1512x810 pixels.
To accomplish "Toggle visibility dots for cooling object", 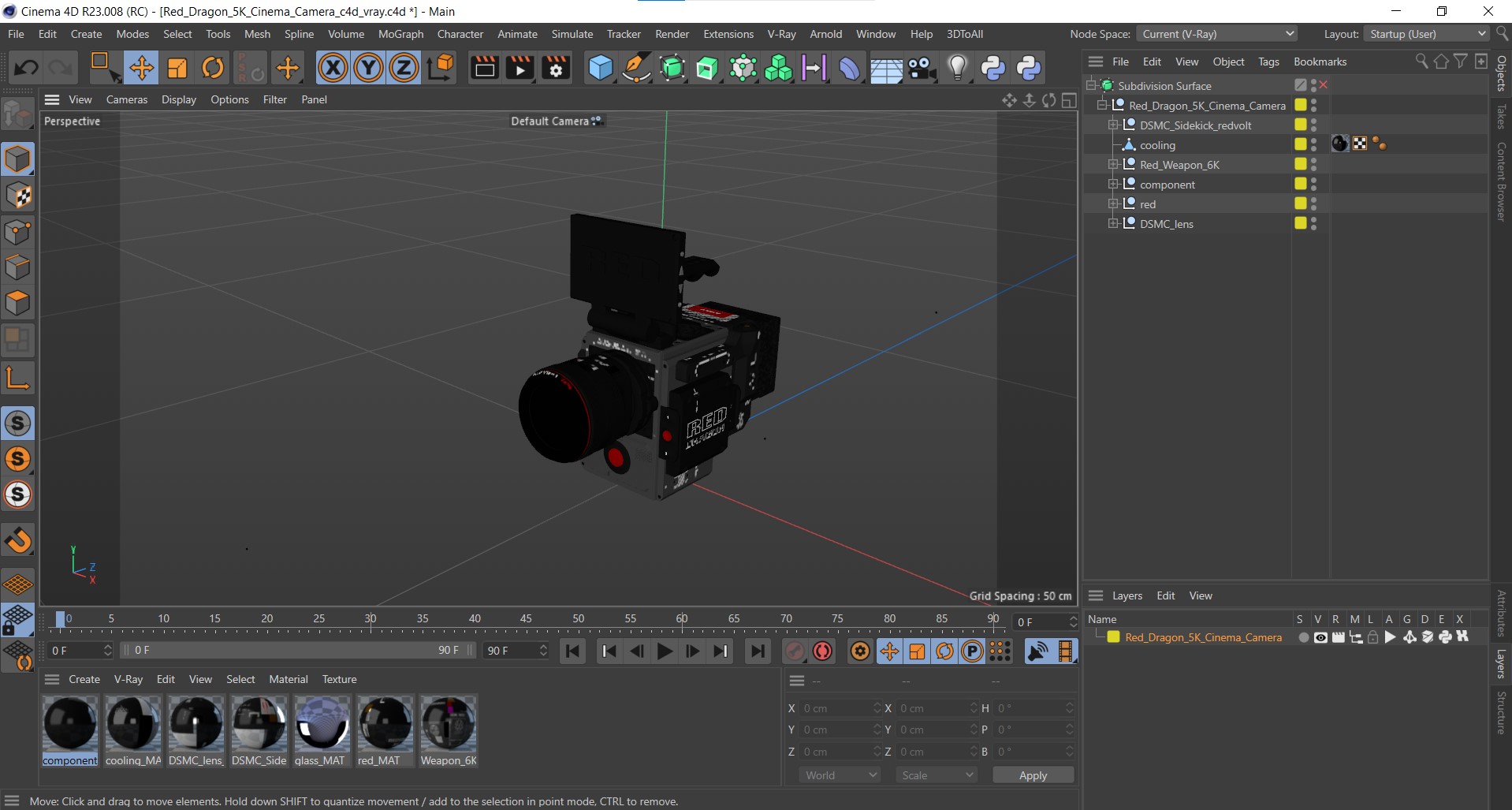I will pyautogui.click(x=1313, y=144).
